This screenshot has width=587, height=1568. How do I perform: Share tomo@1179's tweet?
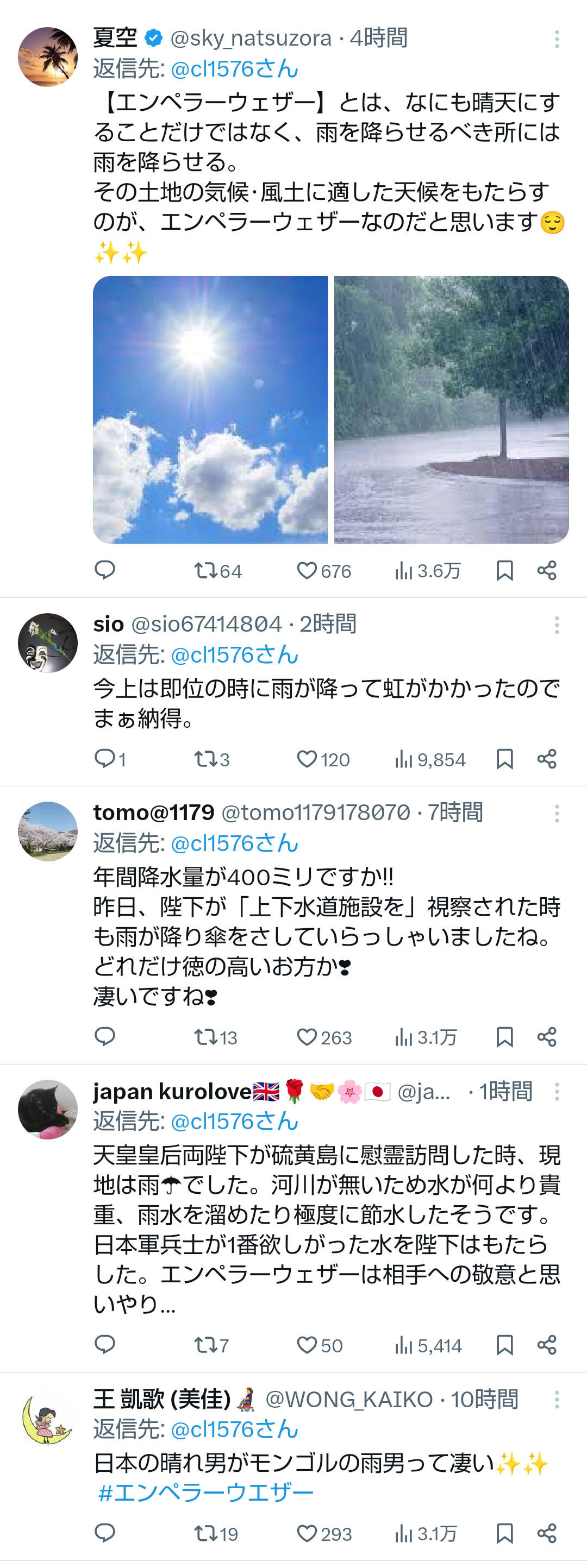tap(547, 1037)
